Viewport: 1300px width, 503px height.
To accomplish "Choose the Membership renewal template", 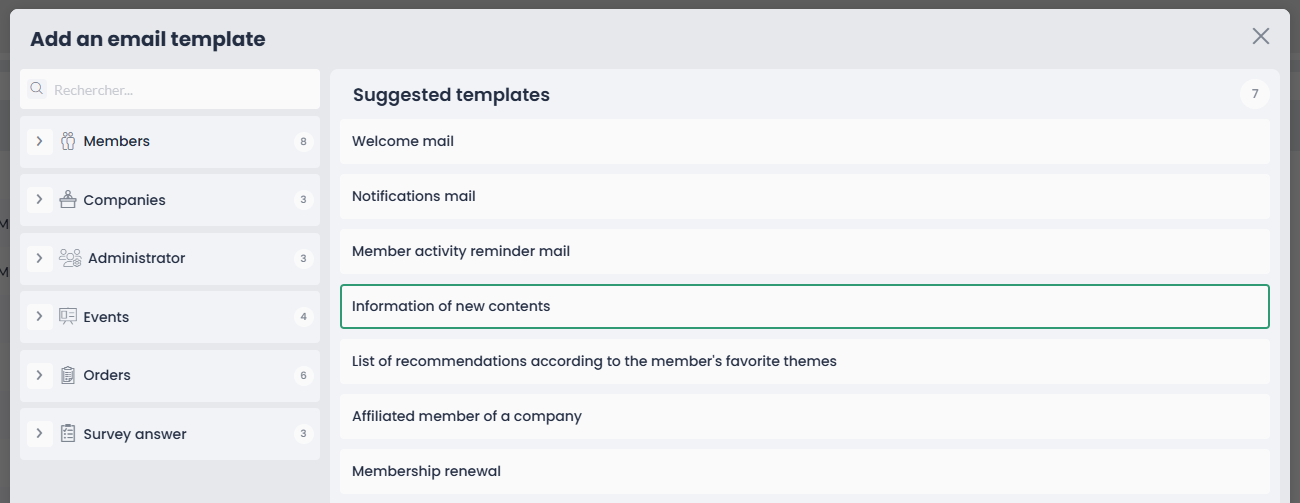I will pyautogui.click(x=805, y=471).
